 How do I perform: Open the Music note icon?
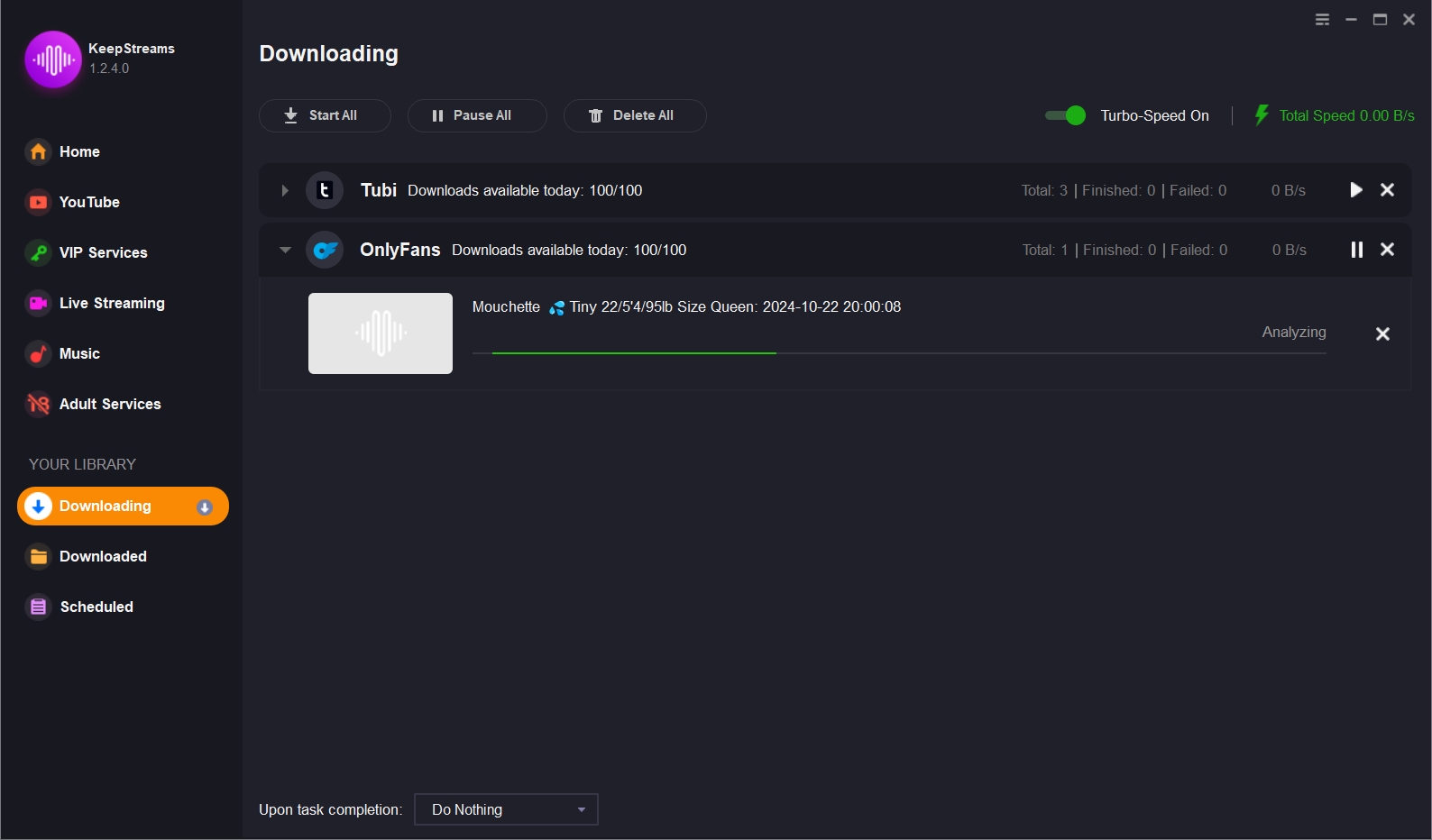38,353
